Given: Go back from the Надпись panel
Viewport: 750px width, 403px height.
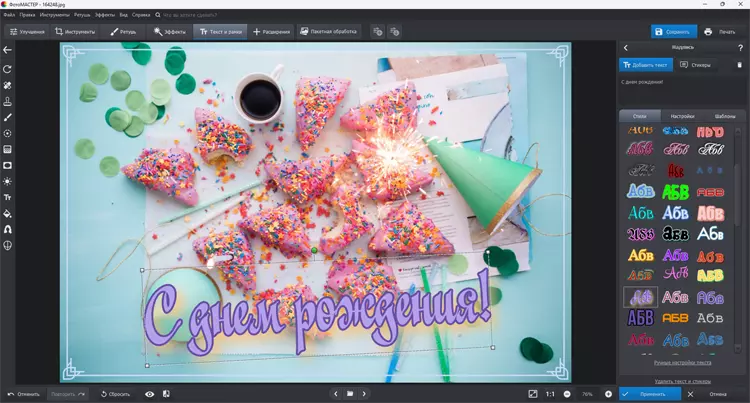Looking at the screenshot, I should [626, 47].
